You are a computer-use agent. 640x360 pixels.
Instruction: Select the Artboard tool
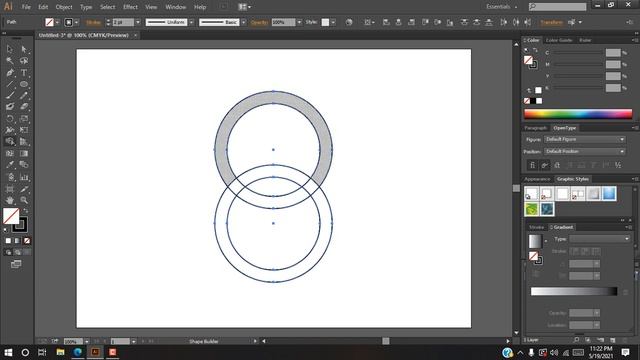10,189
